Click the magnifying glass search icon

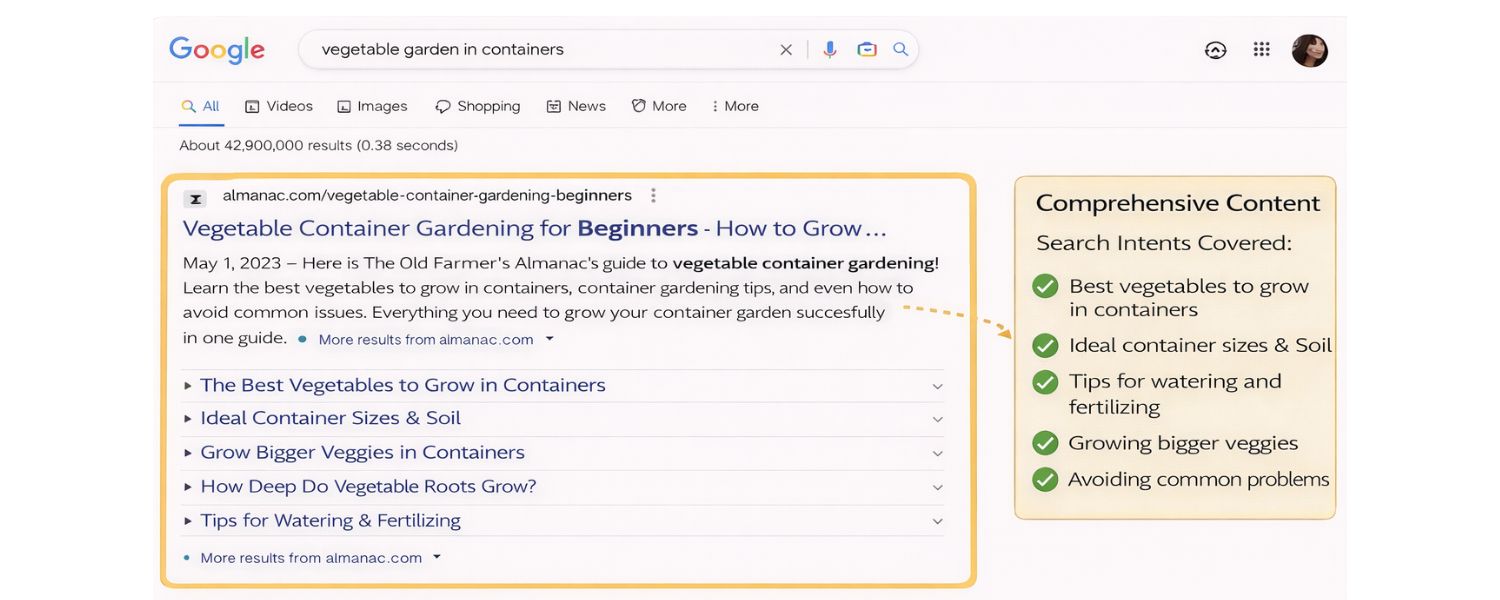coord(899,49)
